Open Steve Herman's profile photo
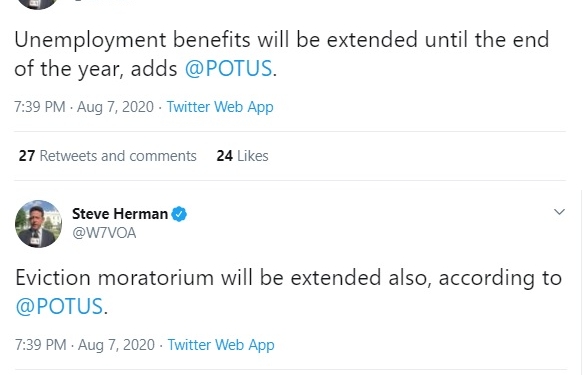 pos(38,224)
